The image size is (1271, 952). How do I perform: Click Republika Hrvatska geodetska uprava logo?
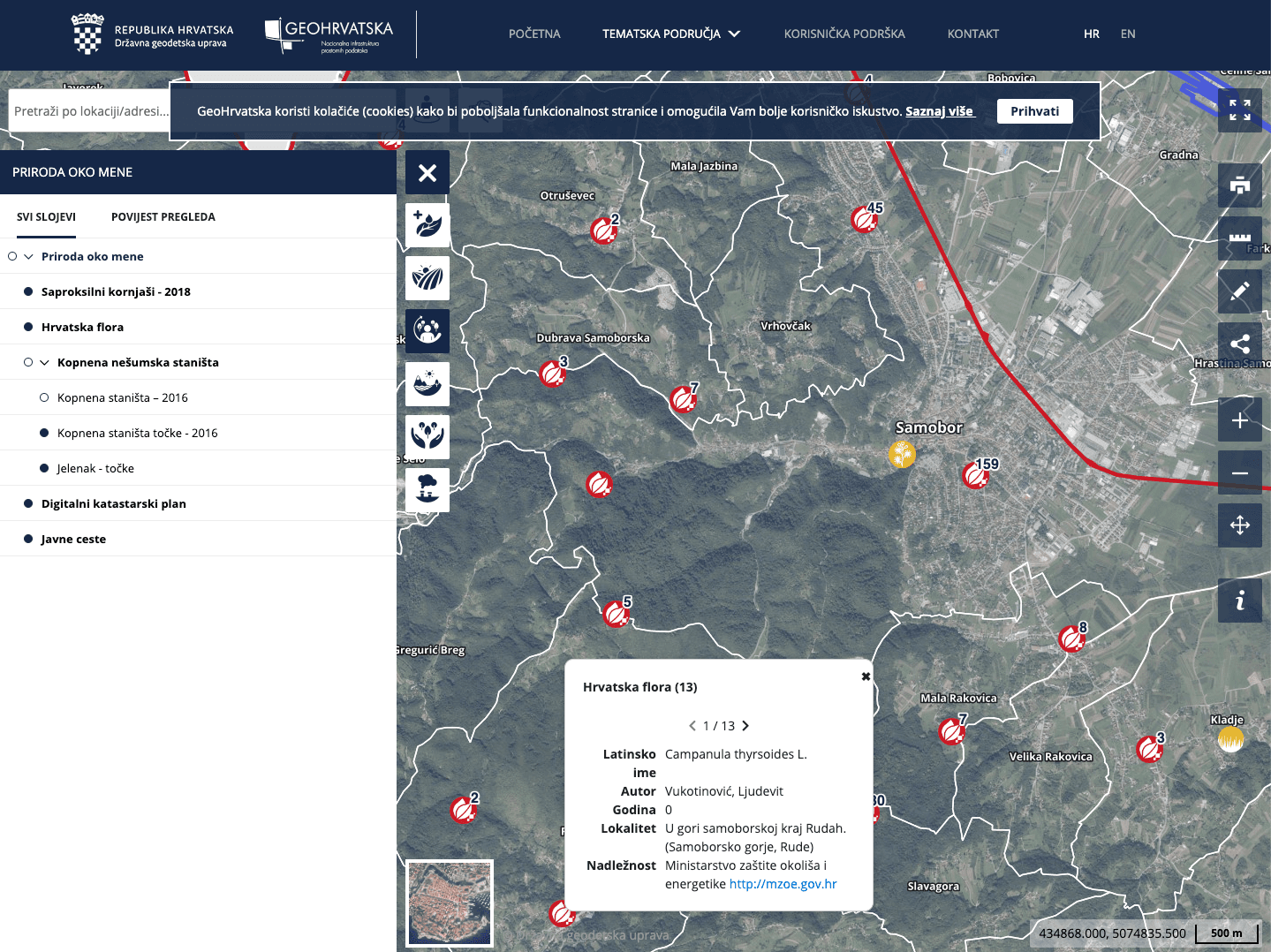click(152, 34)
